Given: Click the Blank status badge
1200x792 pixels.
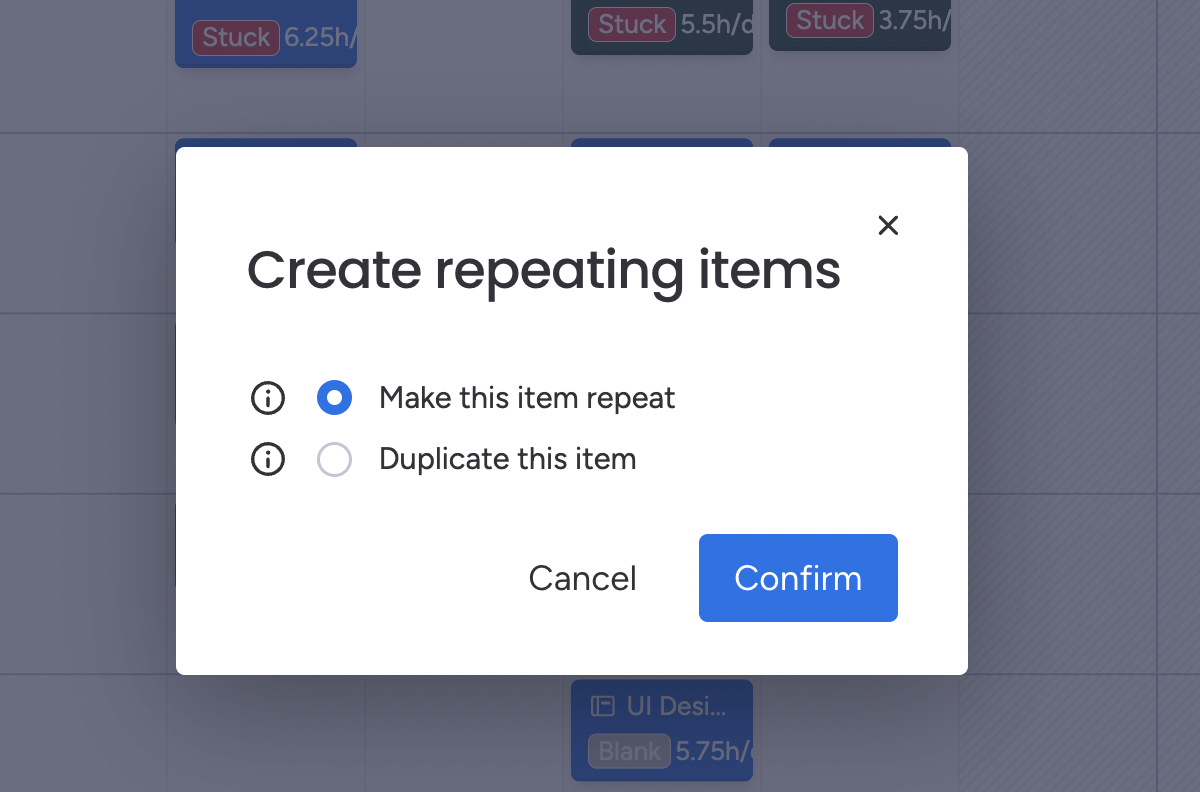Looking at the screenshot, I should pos(629,751).
